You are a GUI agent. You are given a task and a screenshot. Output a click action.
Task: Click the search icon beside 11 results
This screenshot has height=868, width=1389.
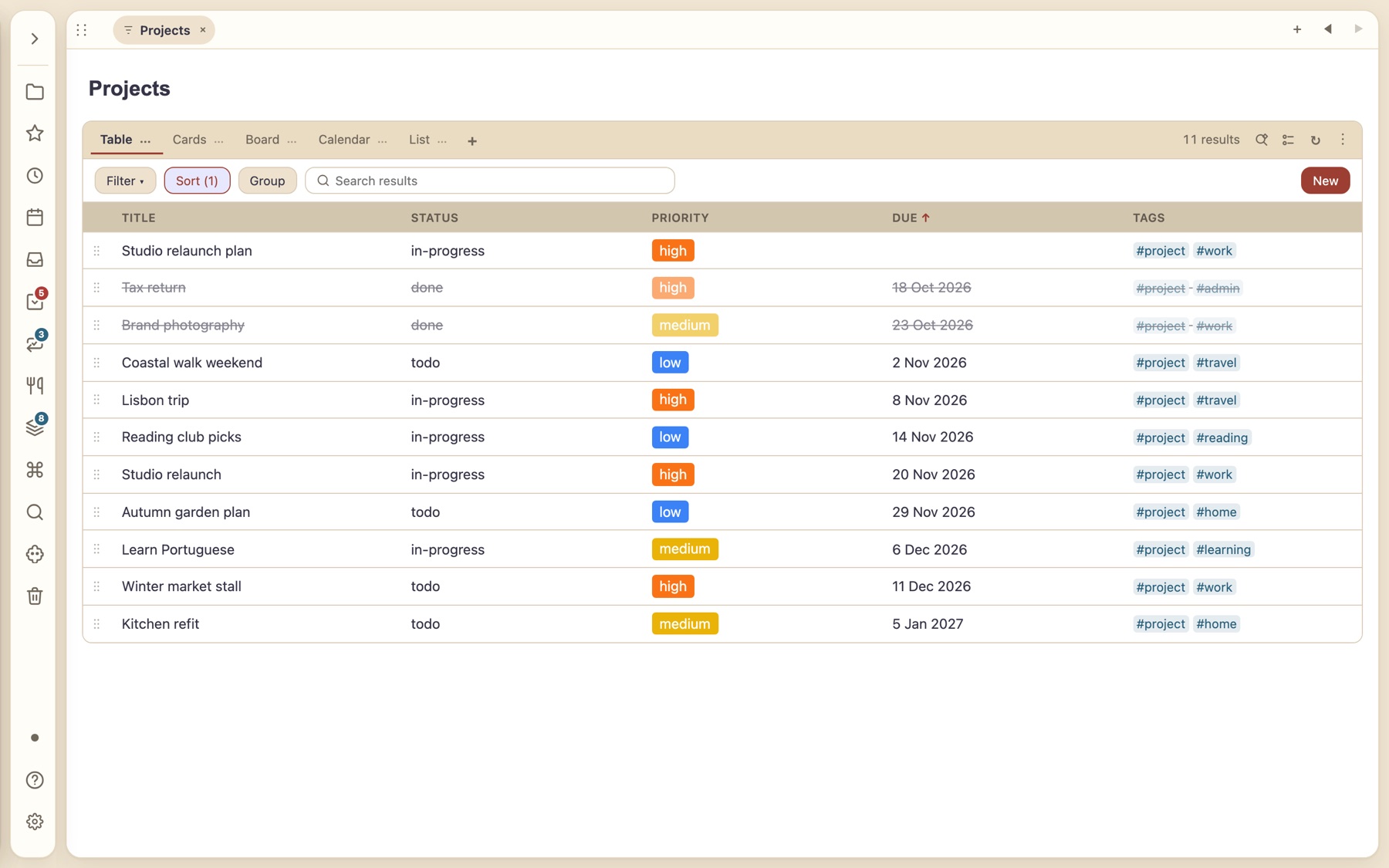(1262, 140)
